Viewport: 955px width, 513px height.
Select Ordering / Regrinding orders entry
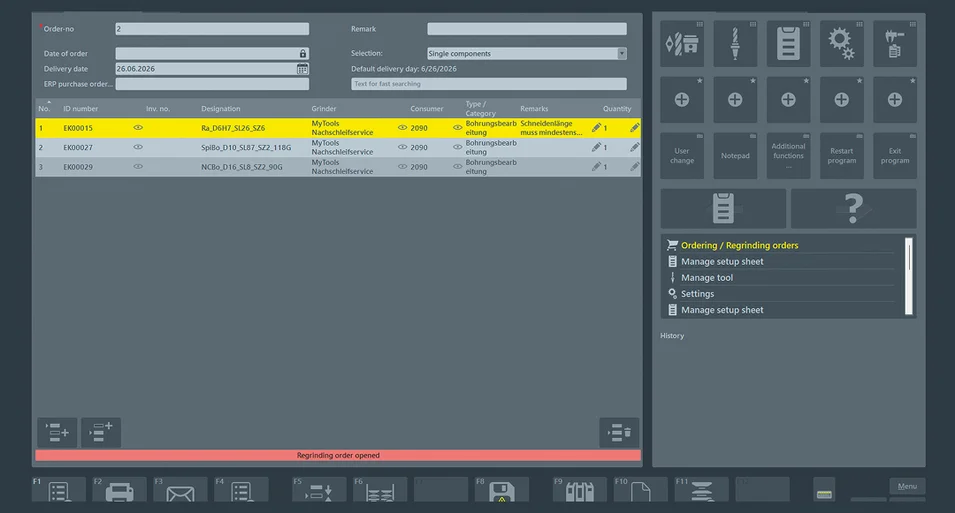[x=739, y=245]
